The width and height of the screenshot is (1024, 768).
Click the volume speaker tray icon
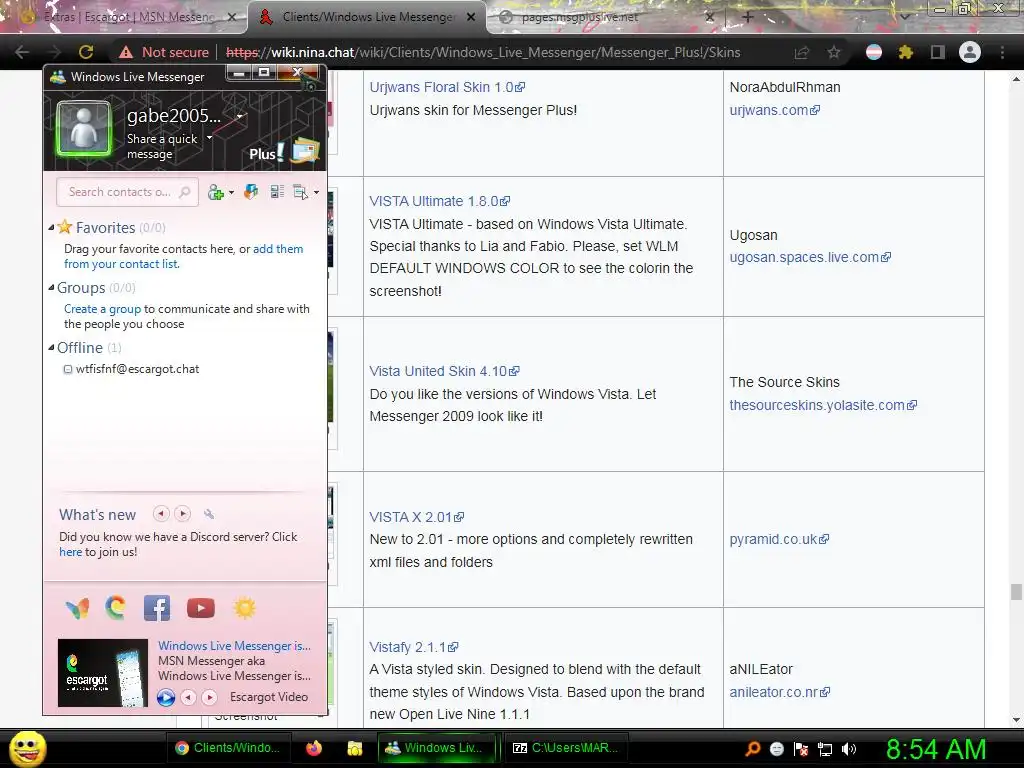tap(849, 749)
